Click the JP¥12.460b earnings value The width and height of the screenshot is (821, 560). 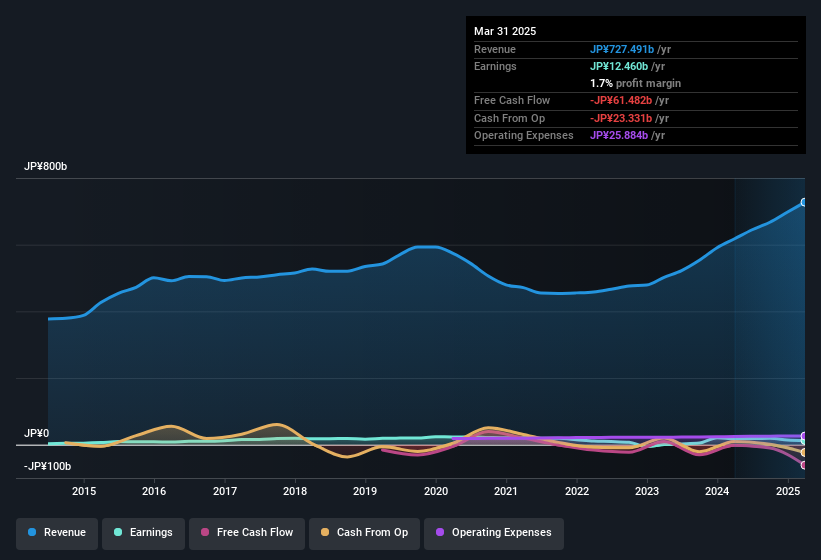tap(619, 66)
